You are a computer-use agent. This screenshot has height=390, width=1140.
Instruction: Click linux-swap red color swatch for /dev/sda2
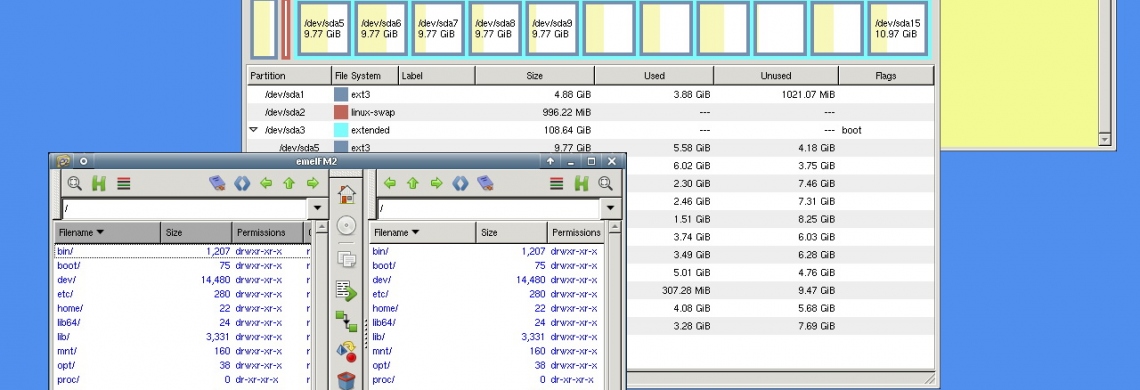click(x=341, y=113)
